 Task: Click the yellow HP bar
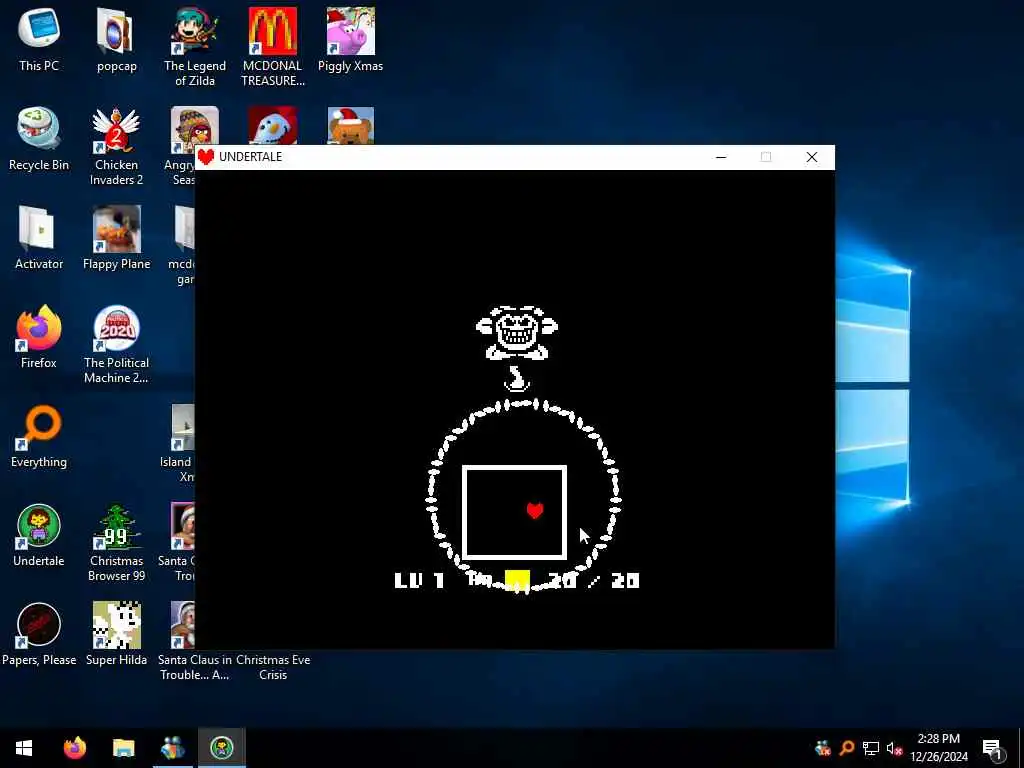click(x=517, y=580)
